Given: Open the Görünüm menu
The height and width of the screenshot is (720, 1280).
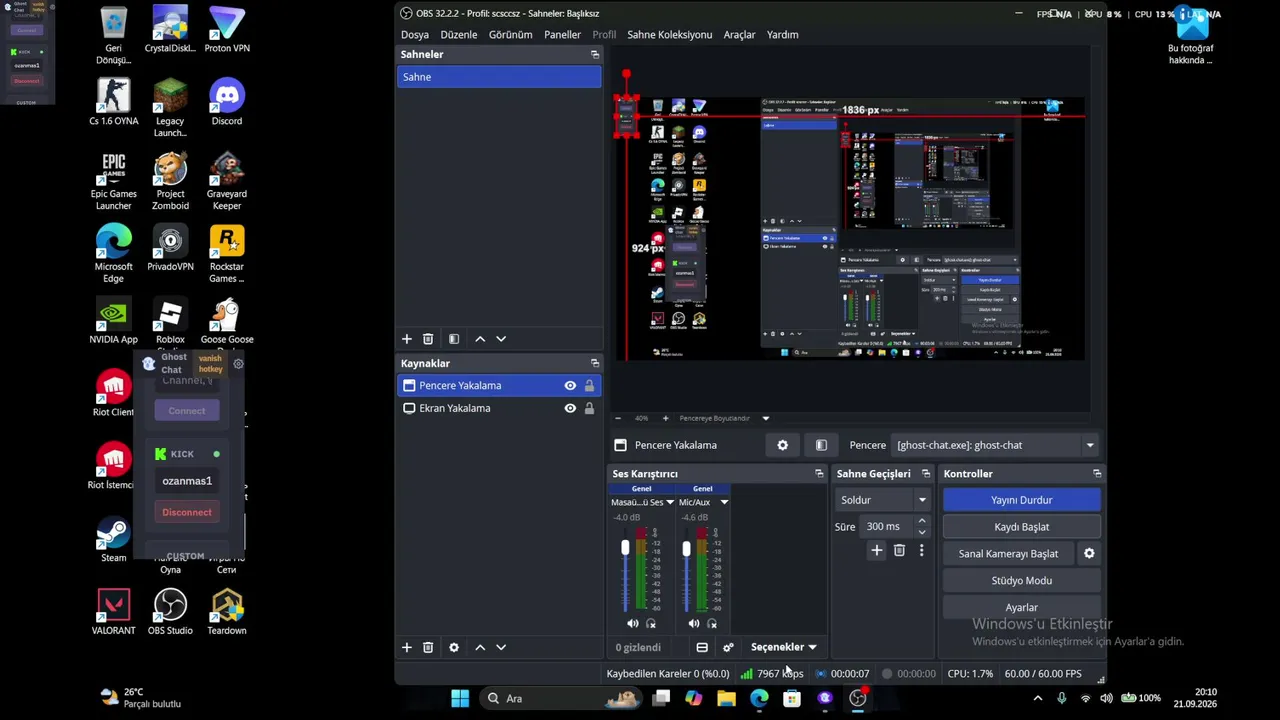Looking at the screenshot, I should pyautogui.click(x=510, y=34).
